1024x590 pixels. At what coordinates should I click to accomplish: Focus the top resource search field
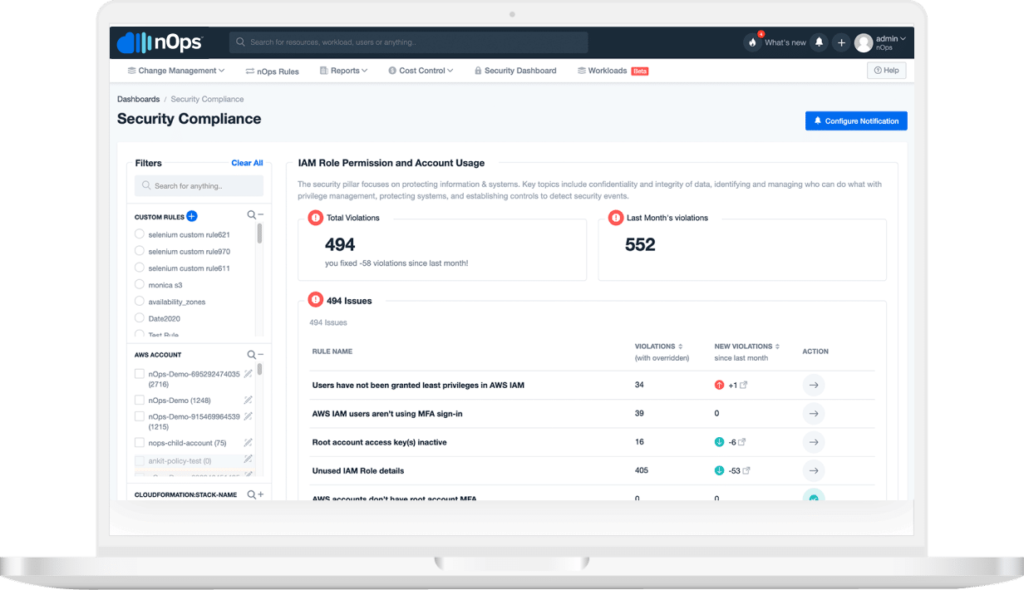(x=408, y=42)
